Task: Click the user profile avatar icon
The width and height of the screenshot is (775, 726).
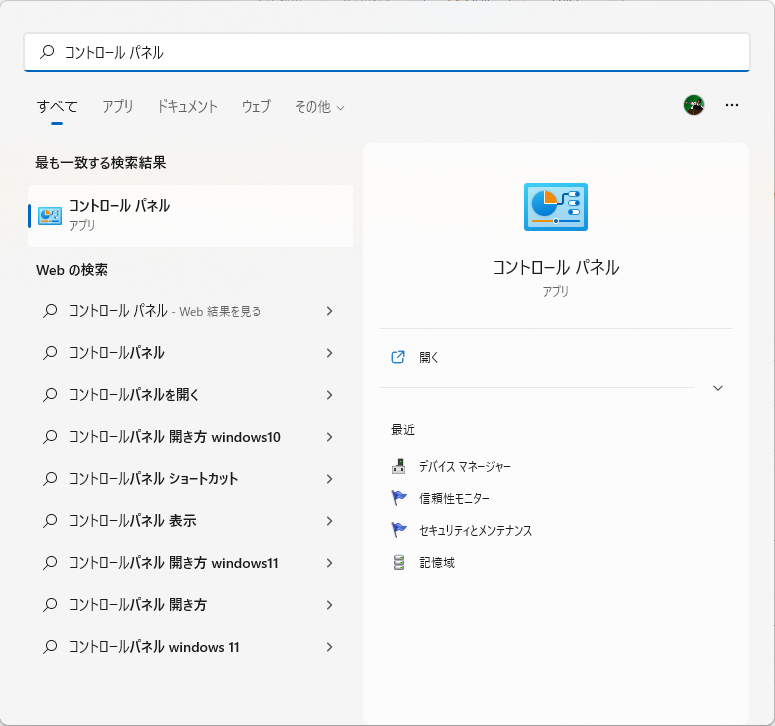Action: click(694, 105)
